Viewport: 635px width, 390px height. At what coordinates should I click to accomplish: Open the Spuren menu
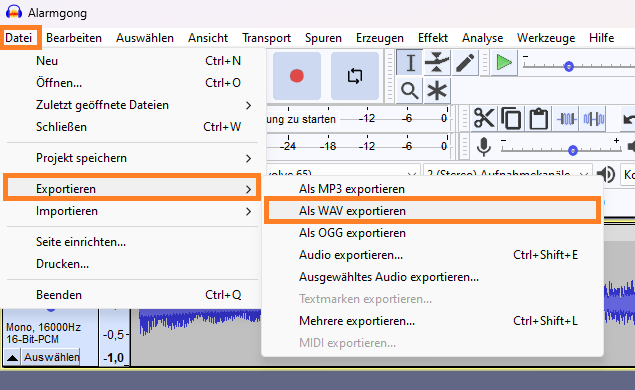point(323,38)
